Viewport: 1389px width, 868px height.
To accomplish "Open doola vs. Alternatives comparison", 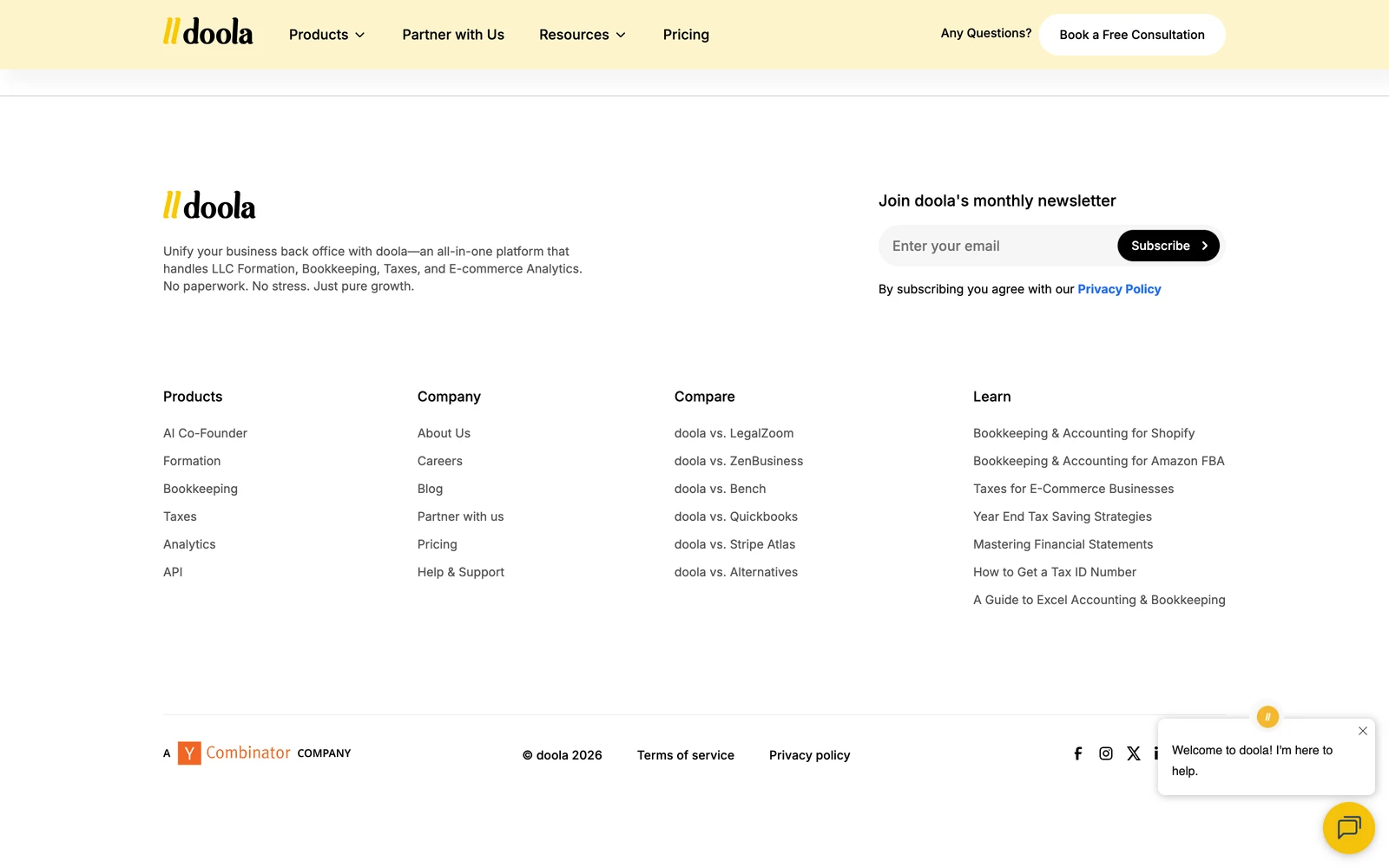I will coord(736,572).
